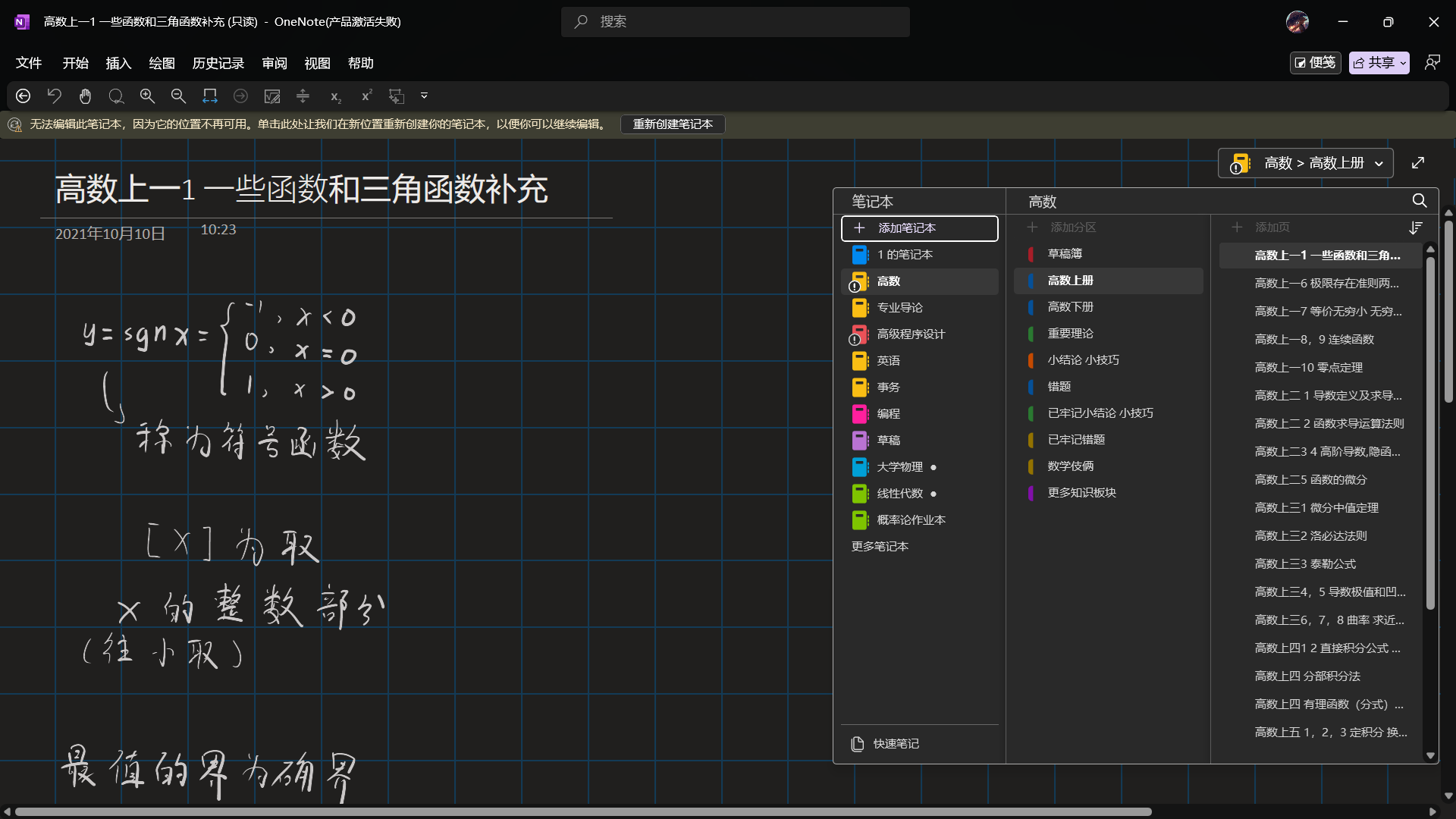Toggle subscript formatting
This screenshot has width=1456, height=819.
click(335, 96)
